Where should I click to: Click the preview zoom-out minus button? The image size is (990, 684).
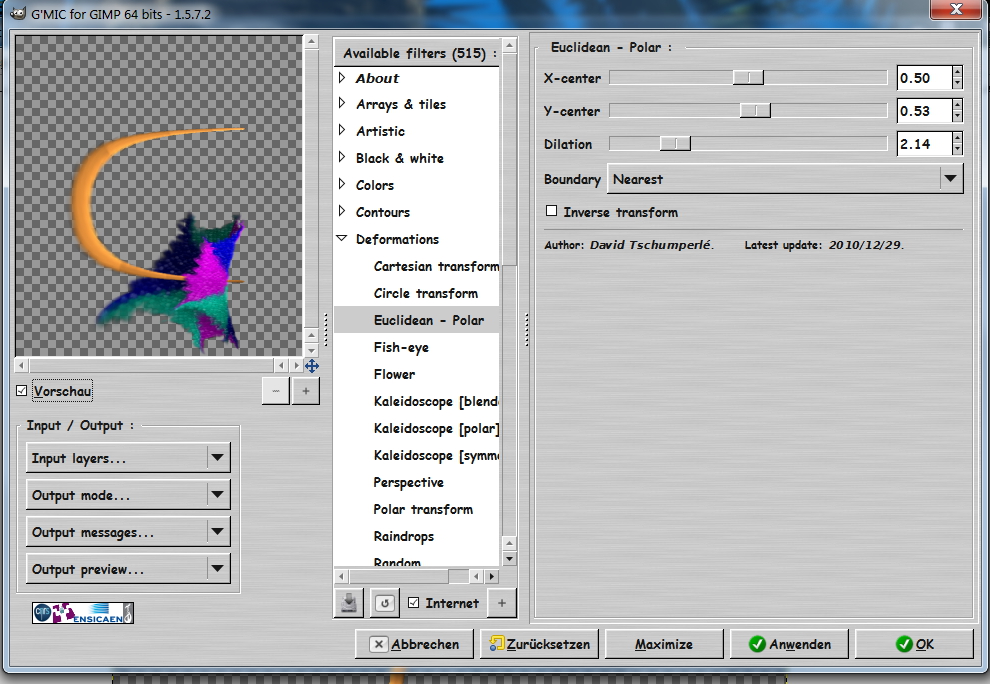coord(276,391)
